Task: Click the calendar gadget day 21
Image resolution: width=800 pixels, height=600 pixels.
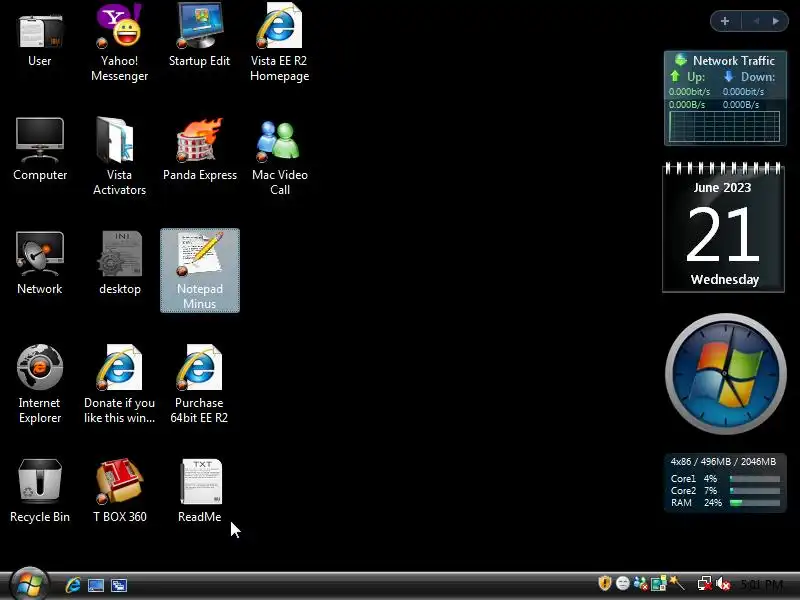Action: tap(722, 235)
